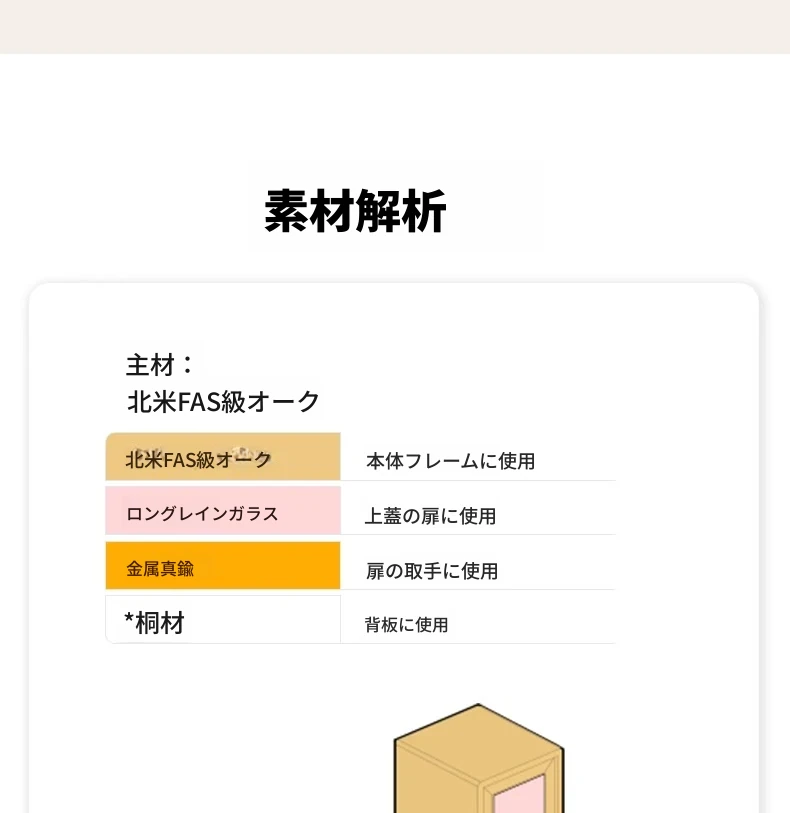
Task: Click the beige banner strip at page top
Action: (x=395, y=26)
